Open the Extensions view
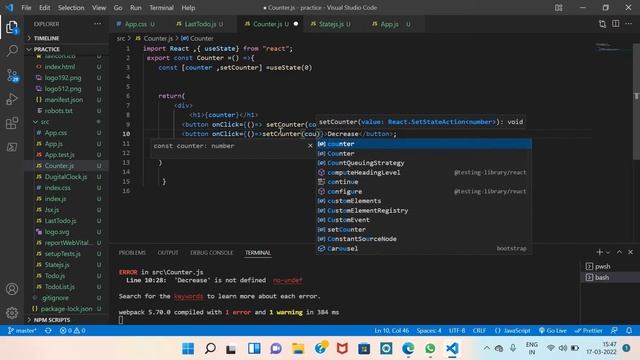This screenshot has width=640, height=360. [x=12, y=123]
